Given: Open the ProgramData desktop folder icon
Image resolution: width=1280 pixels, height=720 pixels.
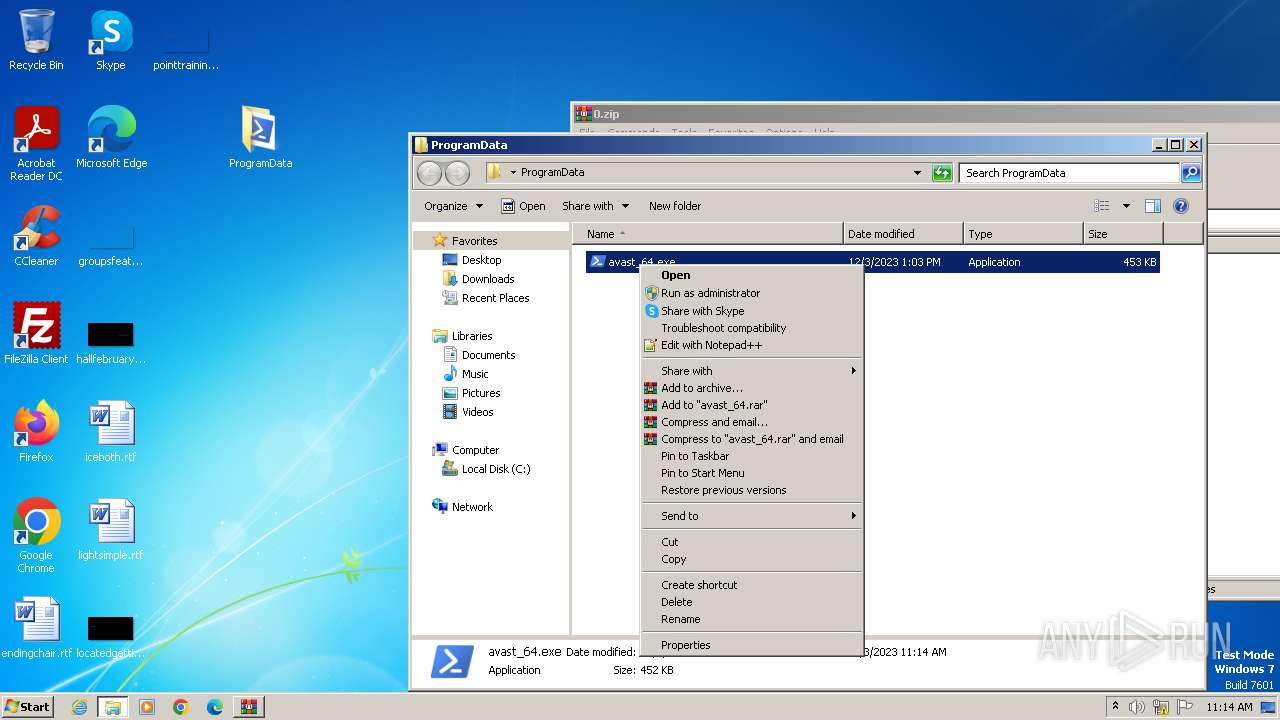Looking at the screenshot, I should (260, 138).
